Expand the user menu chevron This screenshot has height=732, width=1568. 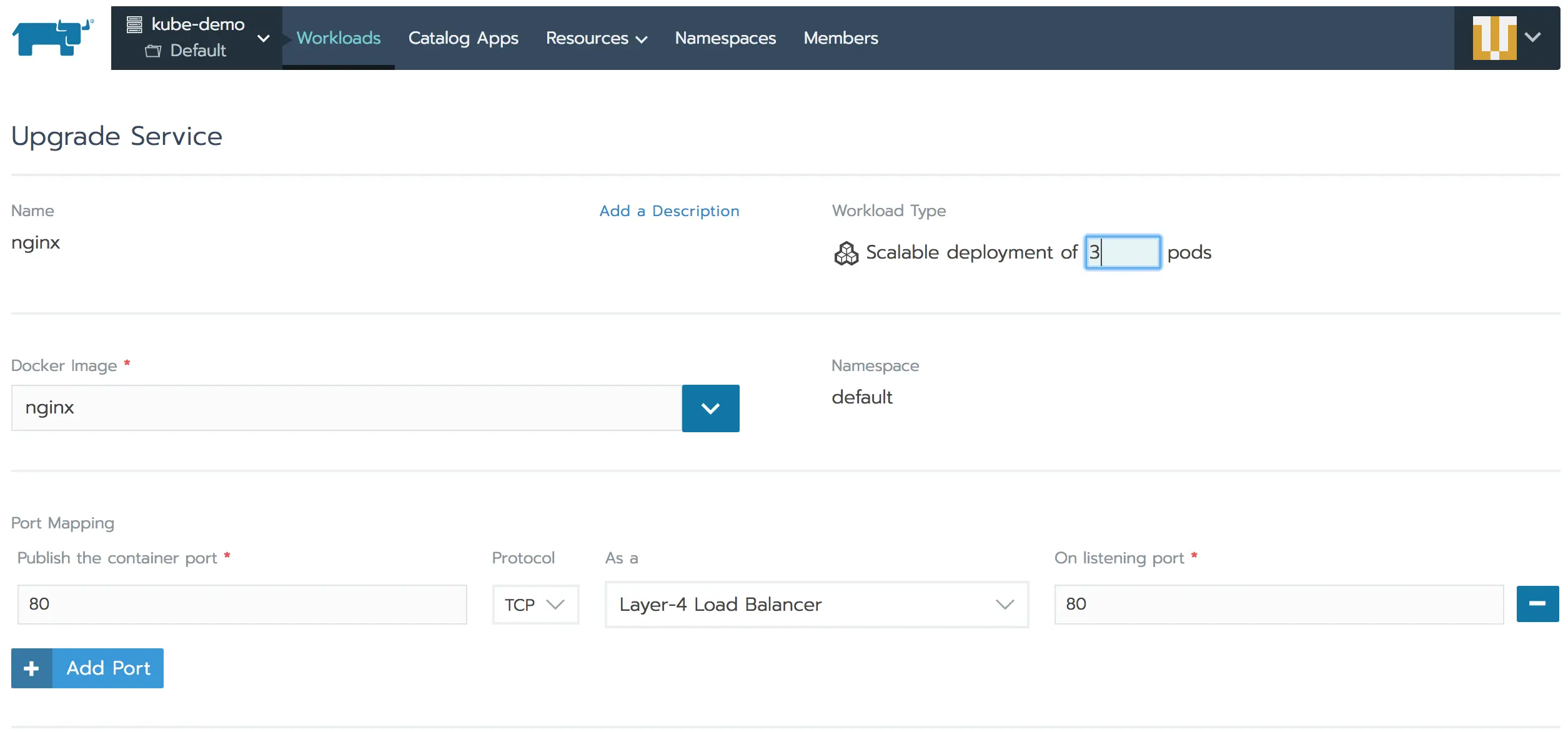coord(1532,37)
